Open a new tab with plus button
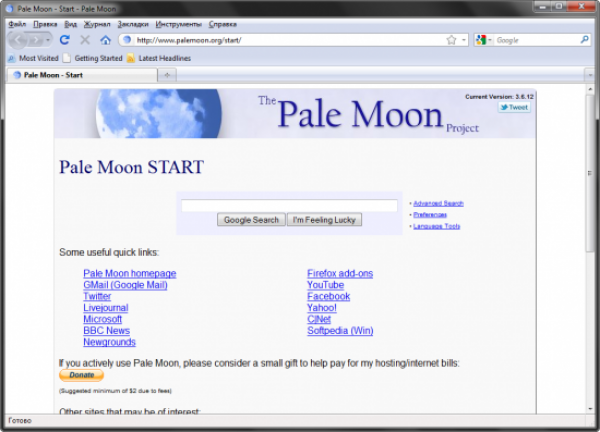600x432 pixels. (x=167, y=75)
